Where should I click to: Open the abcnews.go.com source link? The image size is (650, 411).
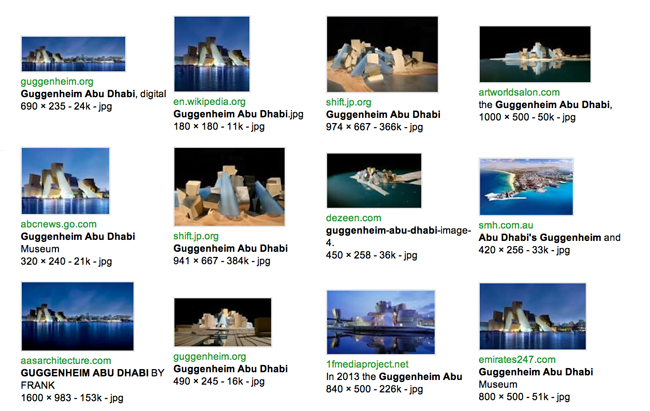pos(59,225)
